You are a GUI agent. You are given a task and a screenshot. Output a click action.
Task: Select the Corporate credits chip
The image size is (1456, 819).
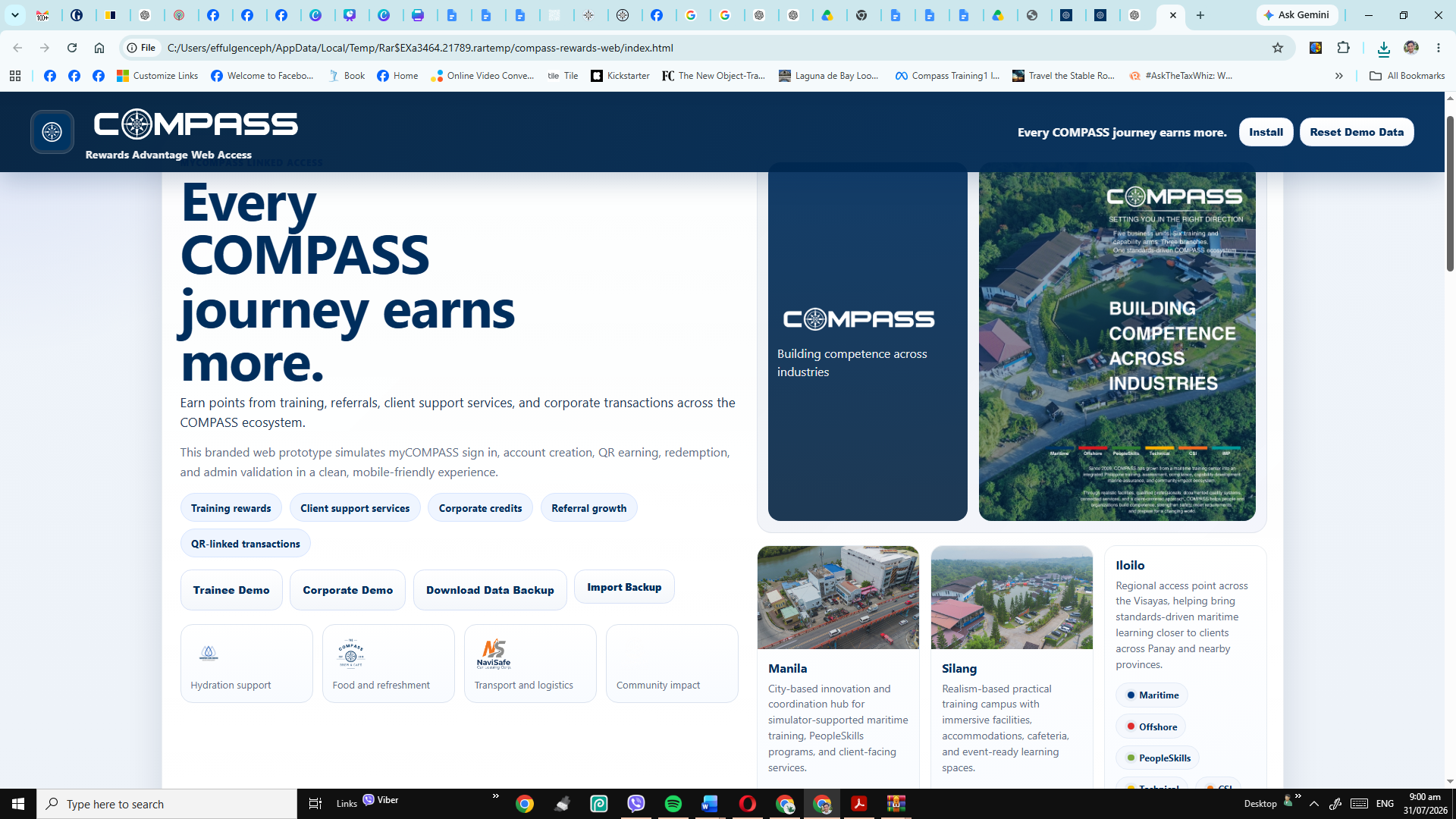point(480,508)
